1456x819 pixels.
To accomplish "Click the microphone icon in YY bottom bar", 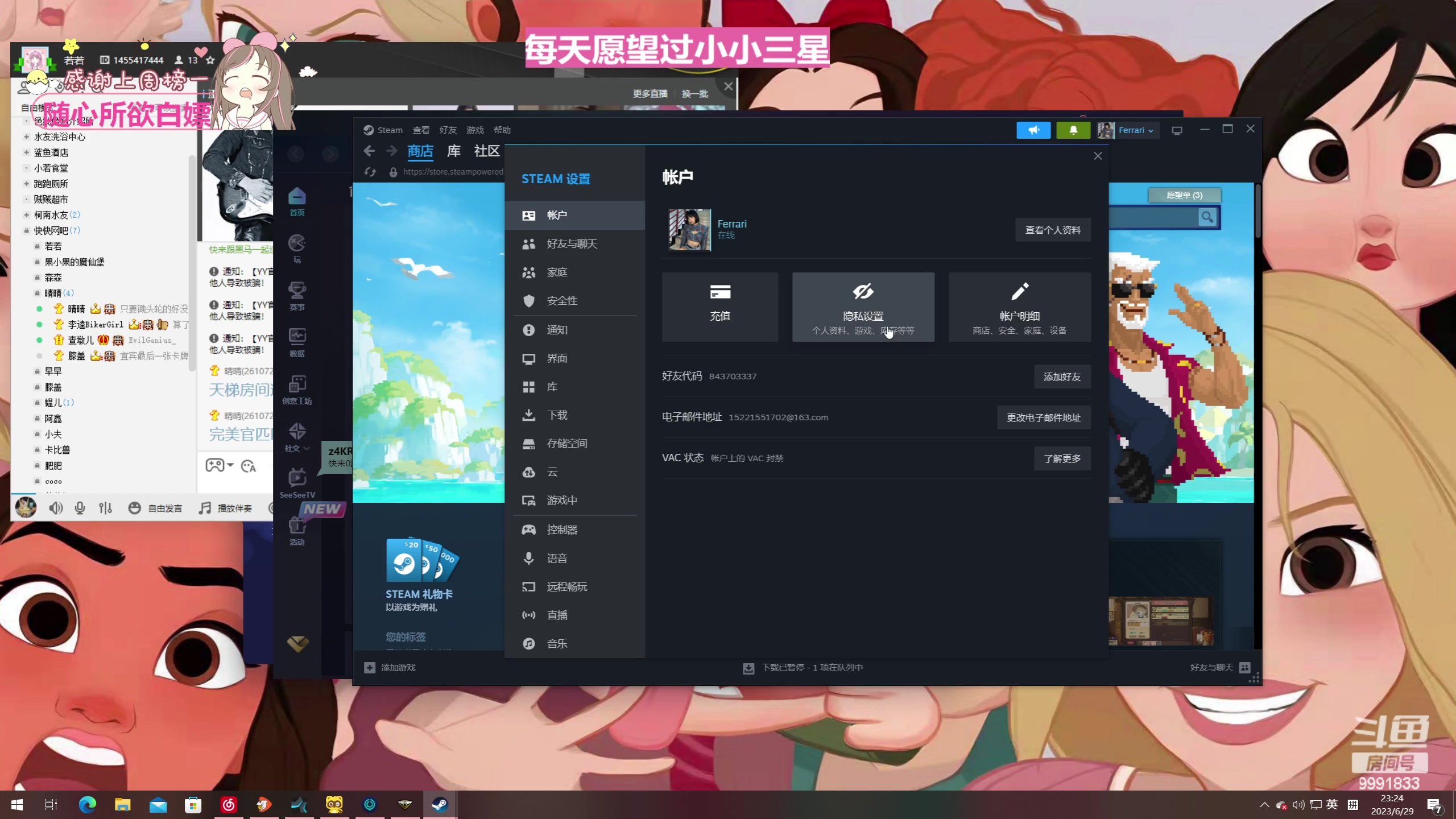I will 80,508.
